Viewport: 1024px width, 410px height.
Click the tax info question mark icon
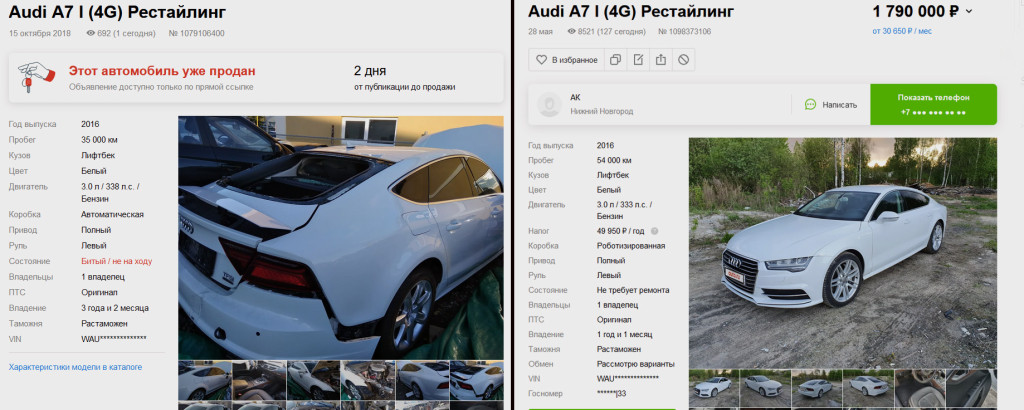pyautogui.click(x=654, y=231)
